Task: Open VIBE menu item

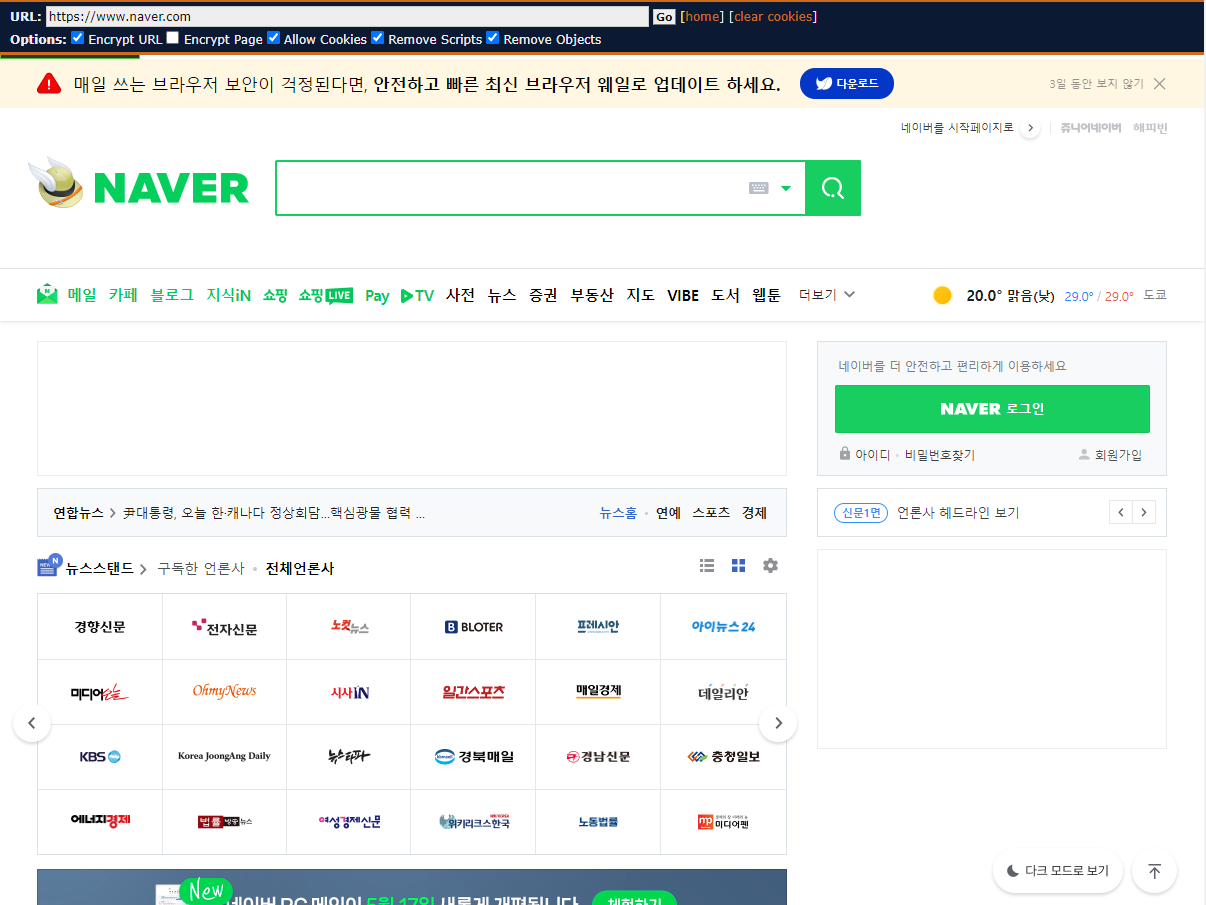Action: pos(683,295)
